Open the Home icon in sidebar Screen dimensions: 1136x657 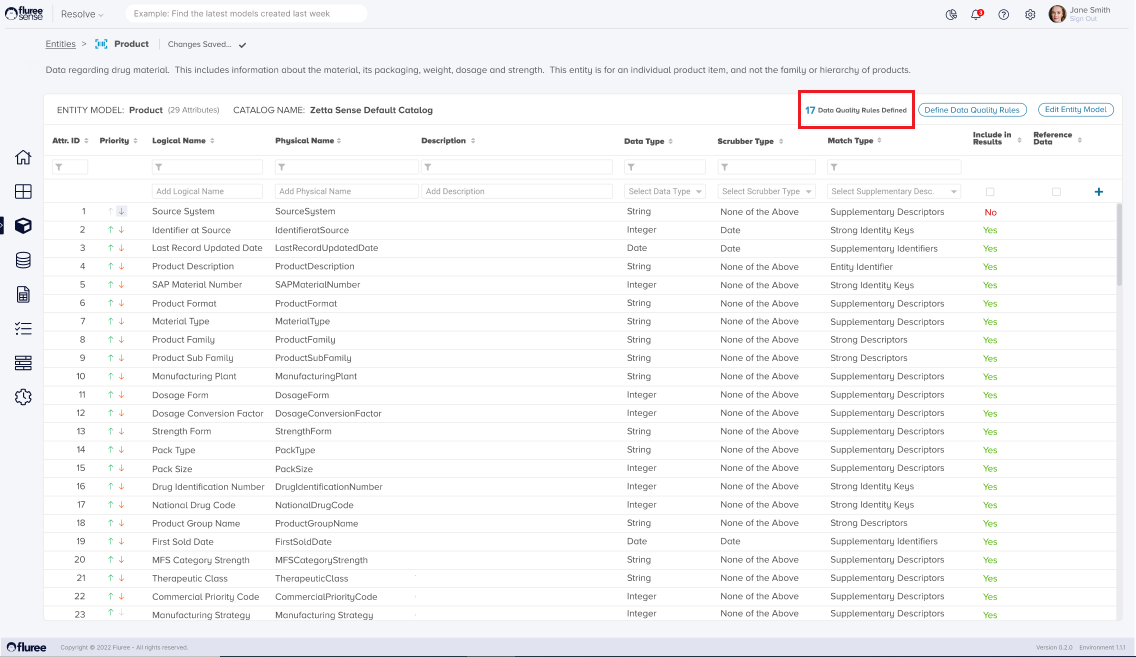[23, 158]
